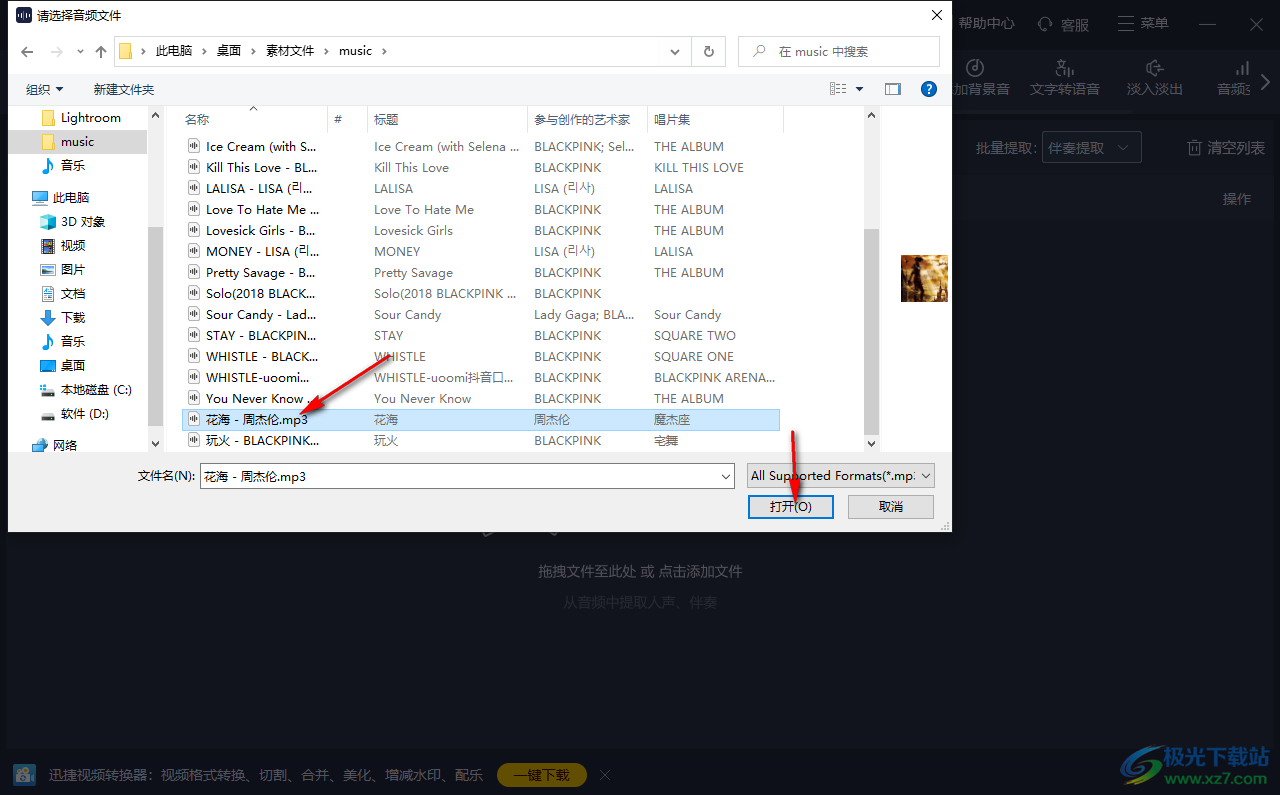Click the 客服 headset icon

pos(1045,24)
